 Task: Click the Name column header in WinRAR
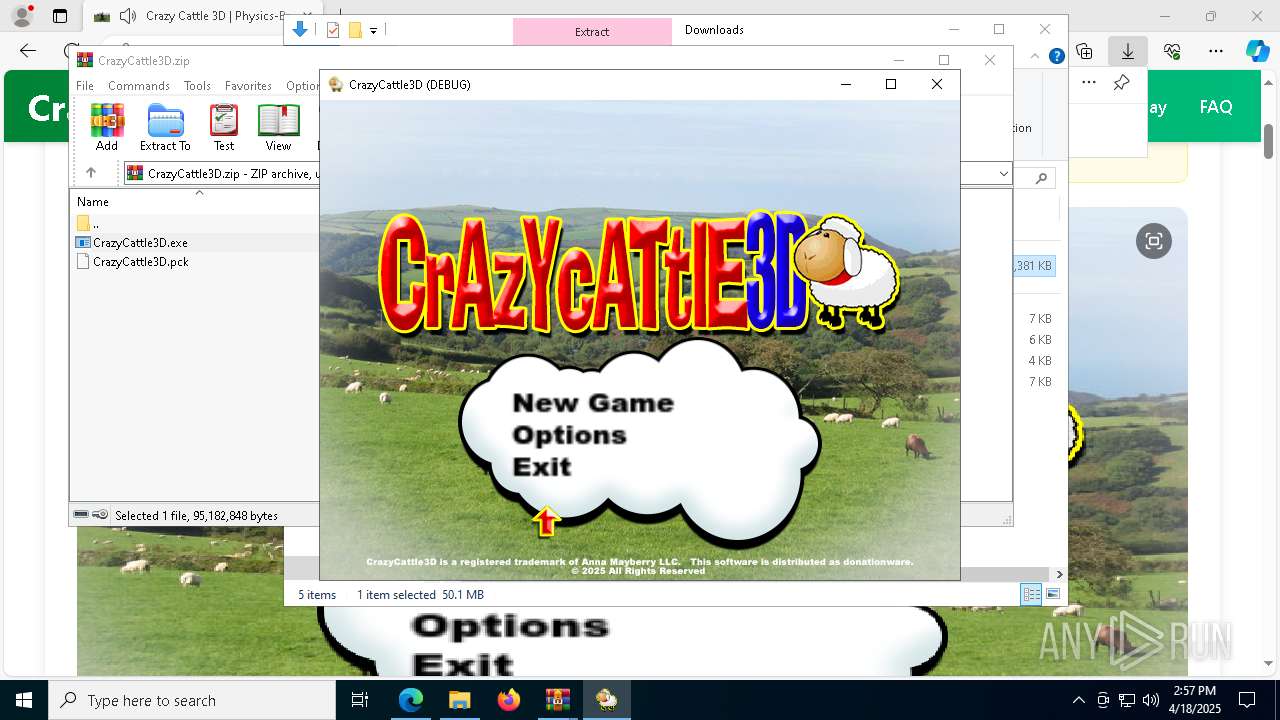(x=93, y=202)
